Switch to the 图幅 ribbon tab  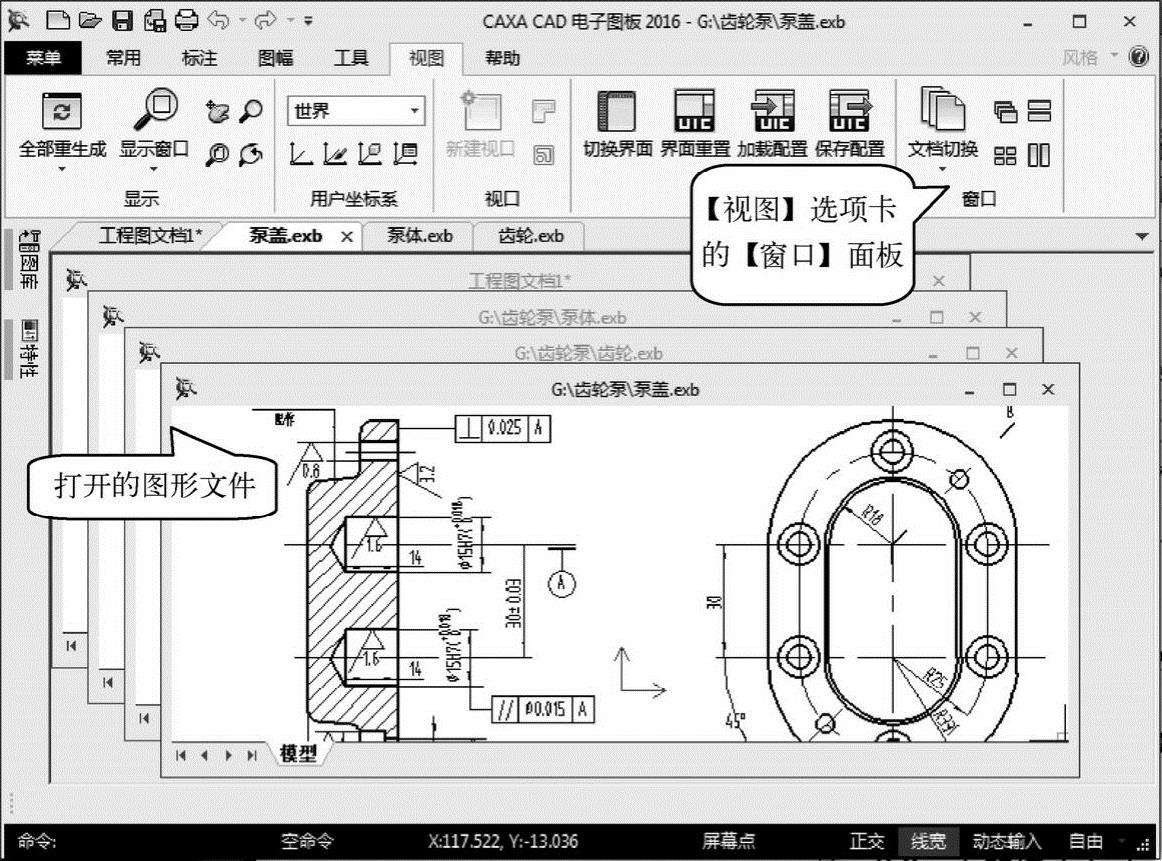(x=276, y=58)
